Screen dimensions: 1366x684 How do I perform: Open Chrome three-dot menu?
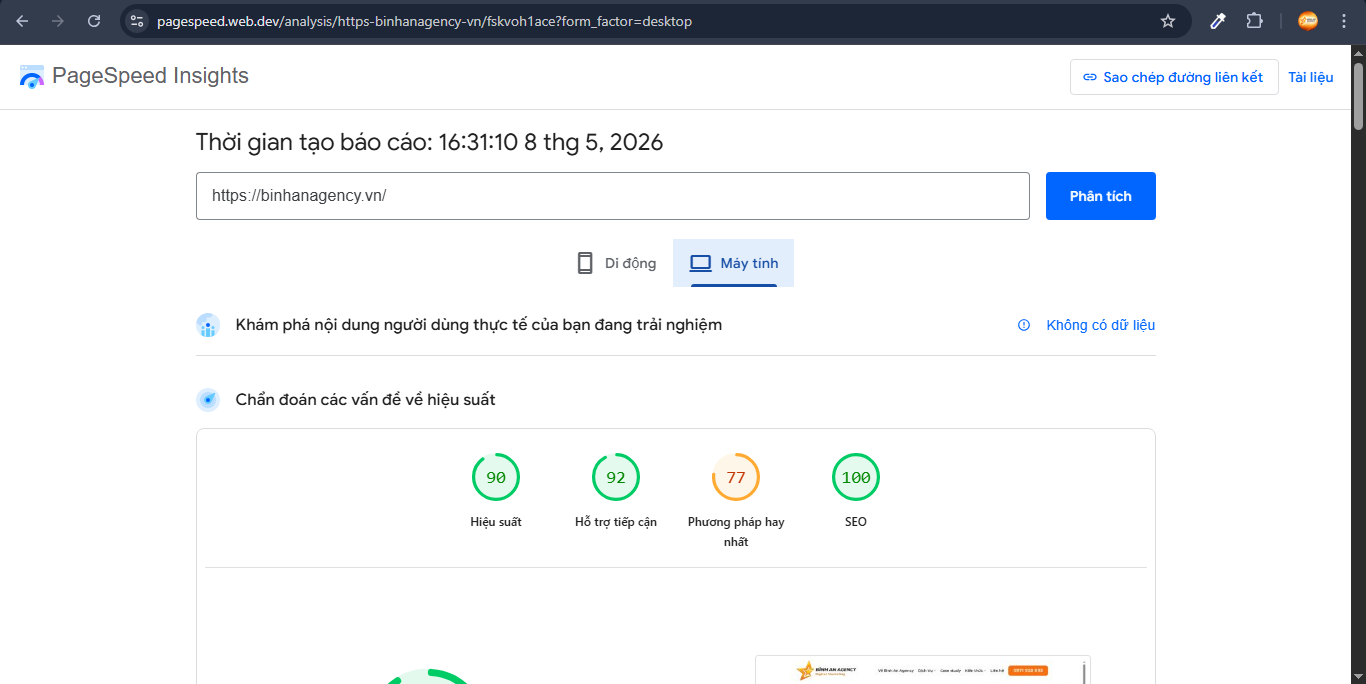(x=1343, y=21)
